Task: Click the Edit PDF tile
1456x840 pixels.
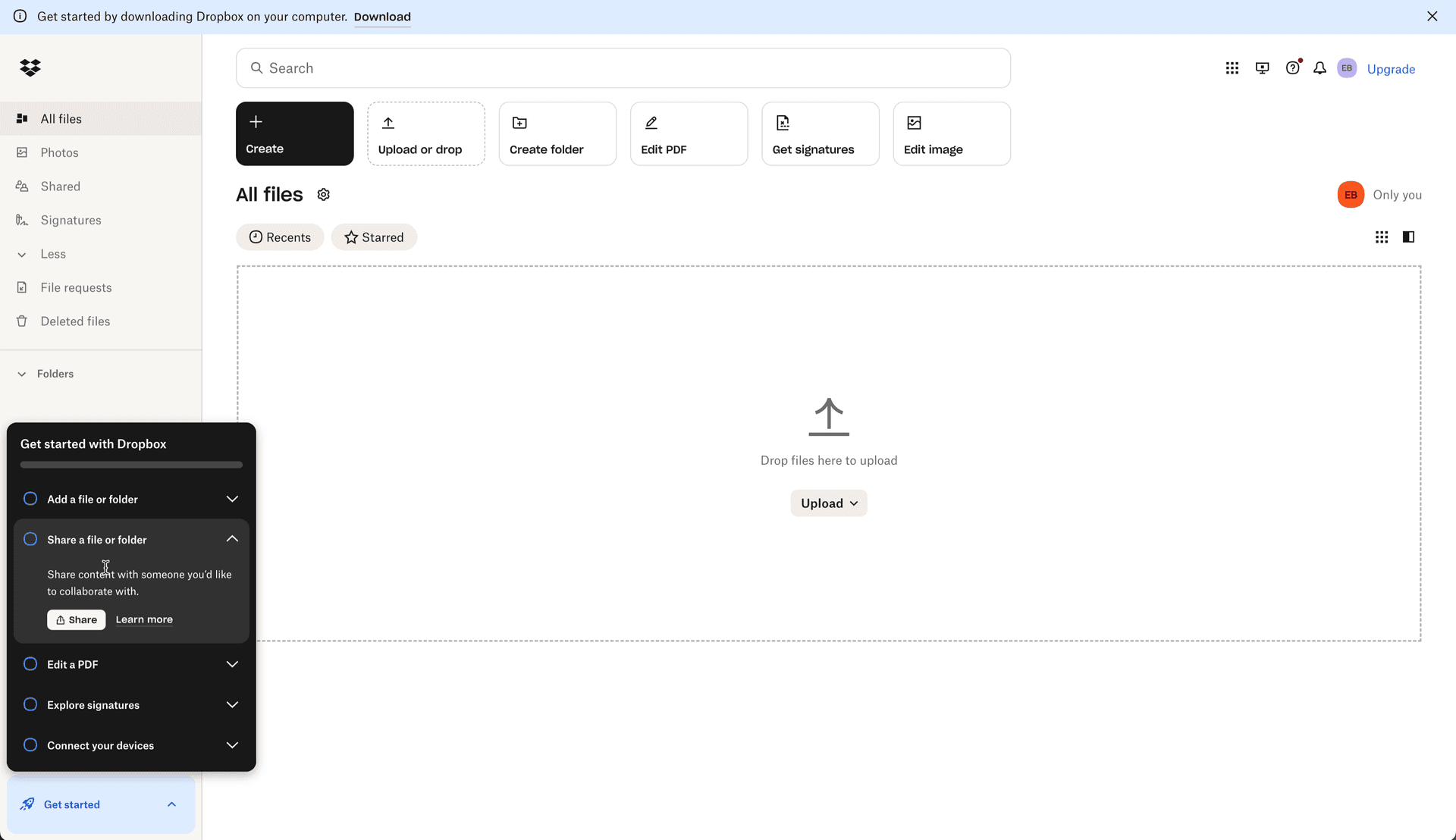Action: [x=689, y=133]
